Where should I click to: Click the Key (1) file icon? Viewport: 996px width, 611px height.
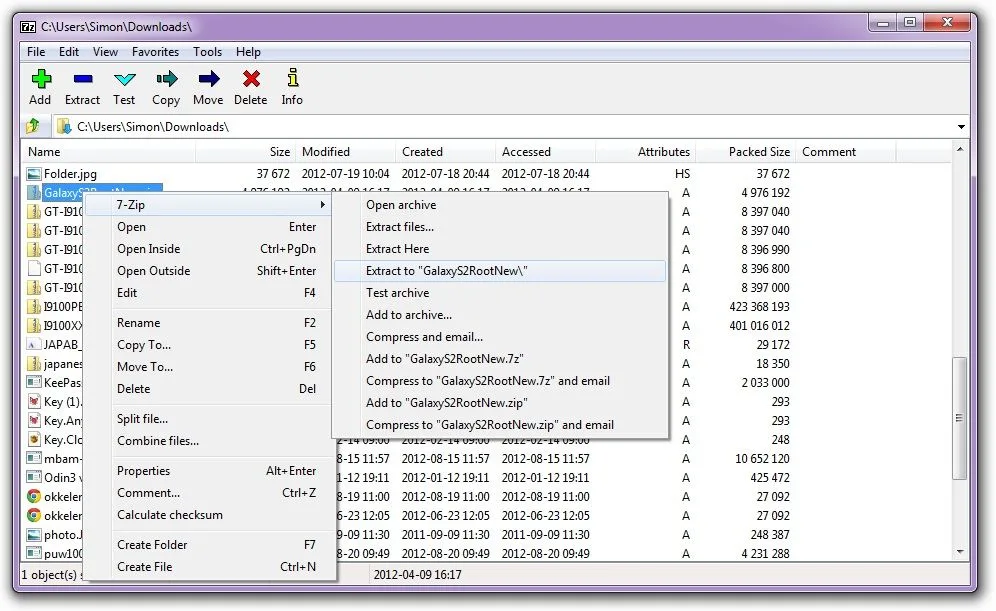[x=34, y=401]
